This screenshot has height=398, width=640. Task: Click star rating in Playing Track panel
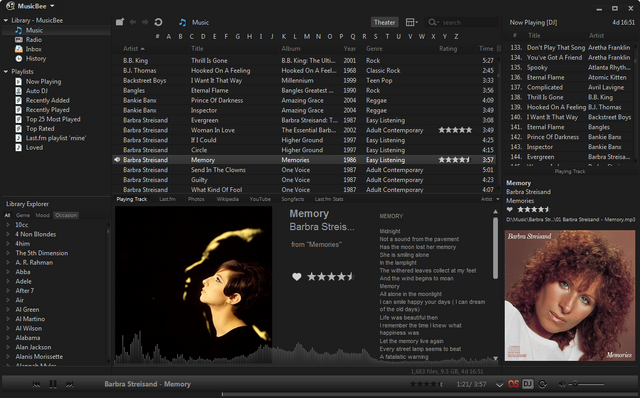(x=331, y=277)
